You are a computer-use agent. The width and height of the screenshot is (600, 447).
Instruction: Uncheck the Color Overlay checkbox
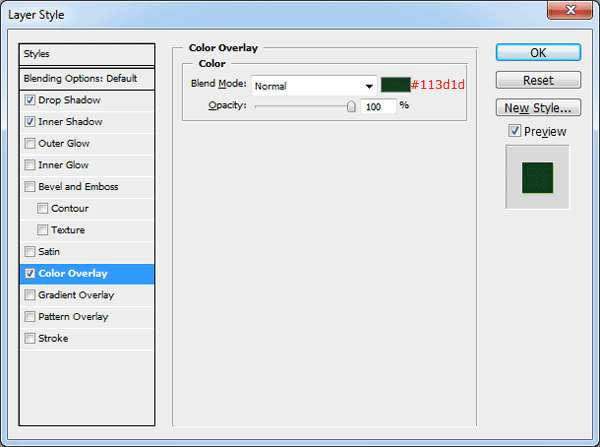30,274
